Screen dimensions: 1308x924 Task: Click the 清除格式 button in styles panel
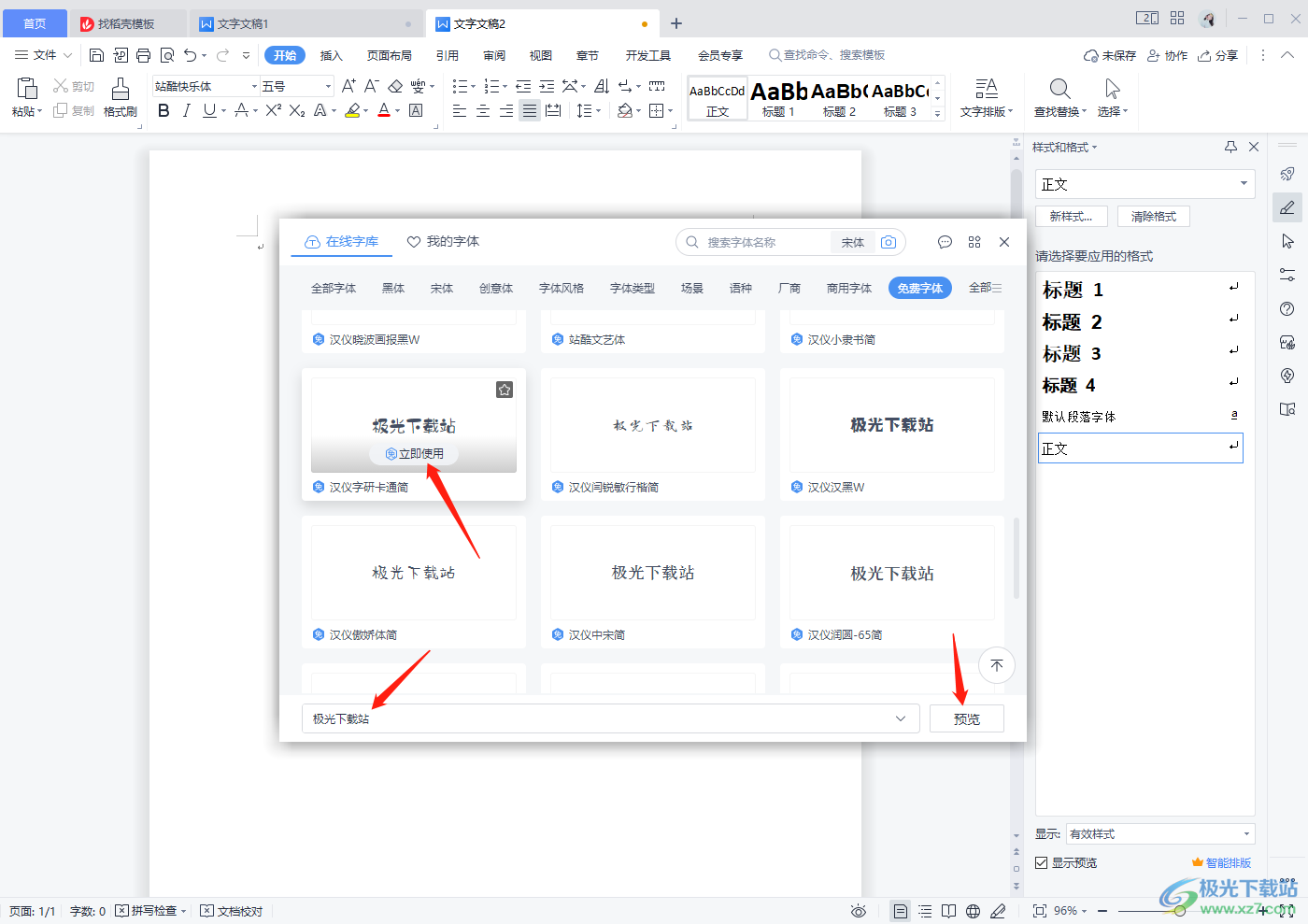tap(1154, 216)
